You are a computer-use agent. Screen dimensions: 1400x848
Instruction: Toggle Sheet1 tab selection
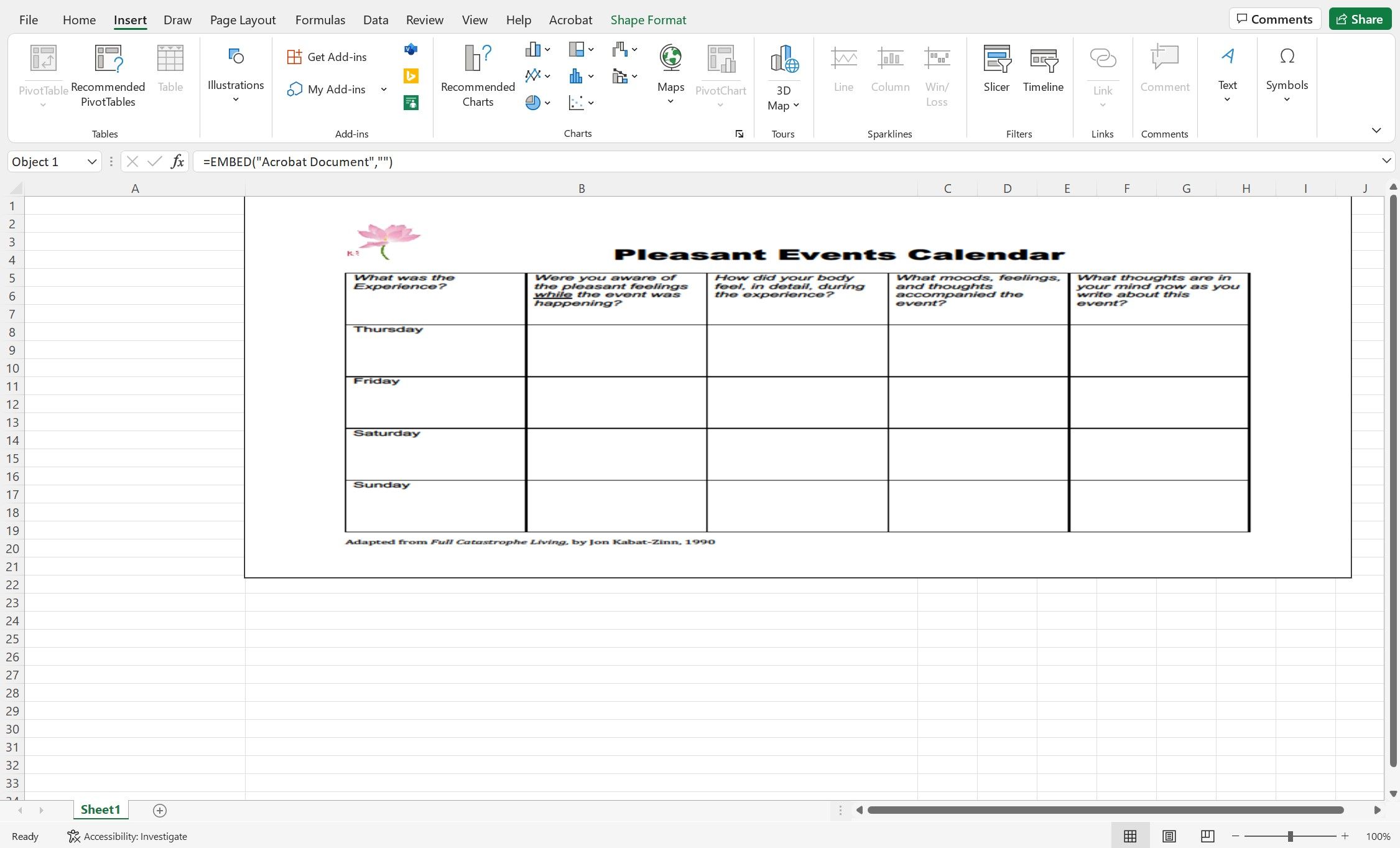pos(101,810)
